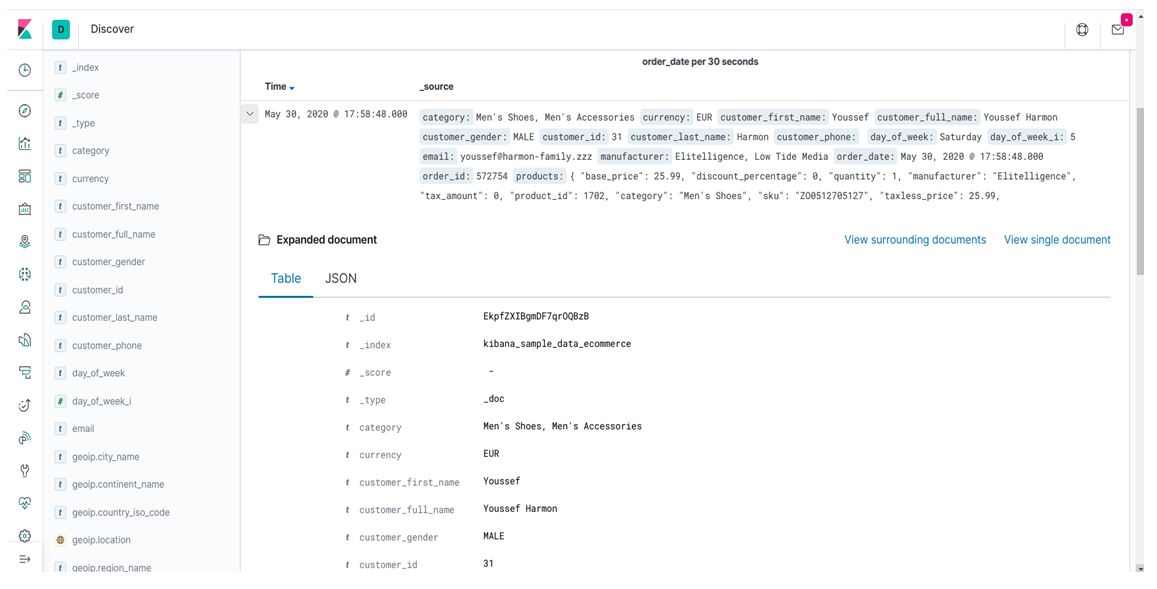Select the Table tab
Image resolution: width=1157 pixels, height=589 pixels.
[286, 278]
